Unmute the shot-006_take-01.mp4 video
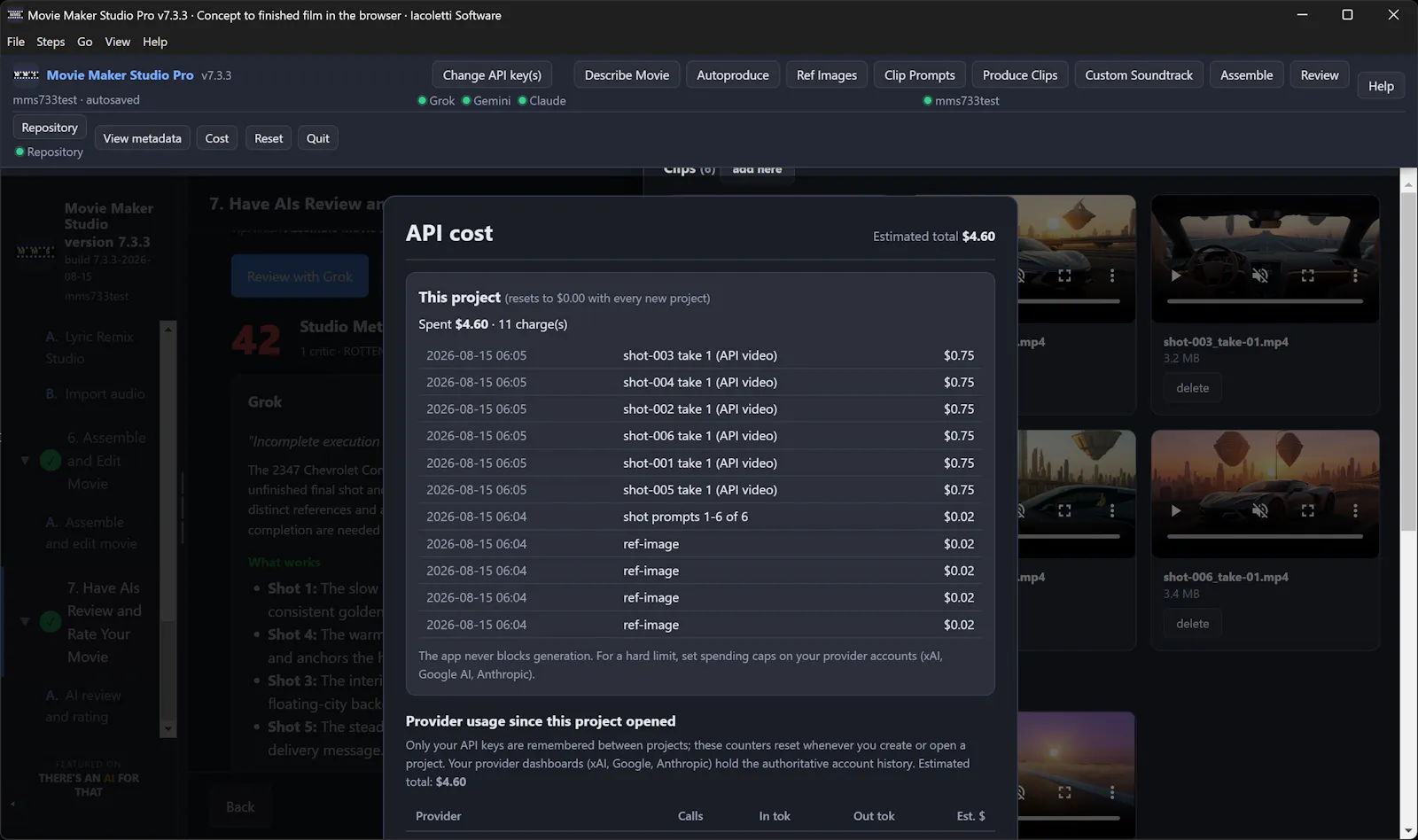This screenshot has width=1418, height=840. [x=1259, y=510]
